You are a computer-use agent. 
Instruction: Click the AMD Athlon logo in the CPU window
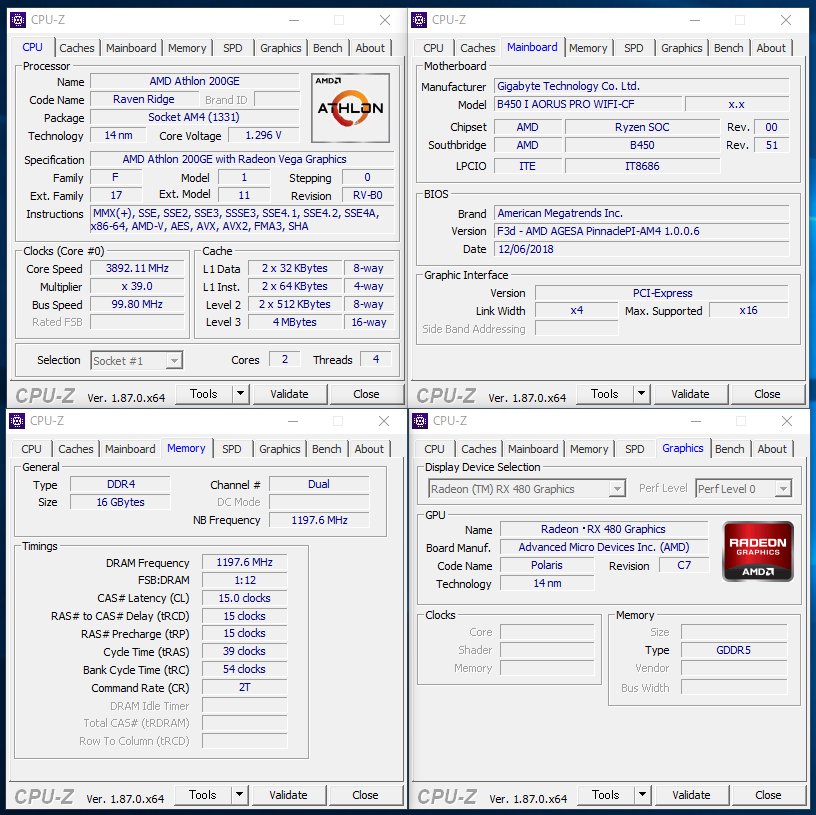(350, 108)
